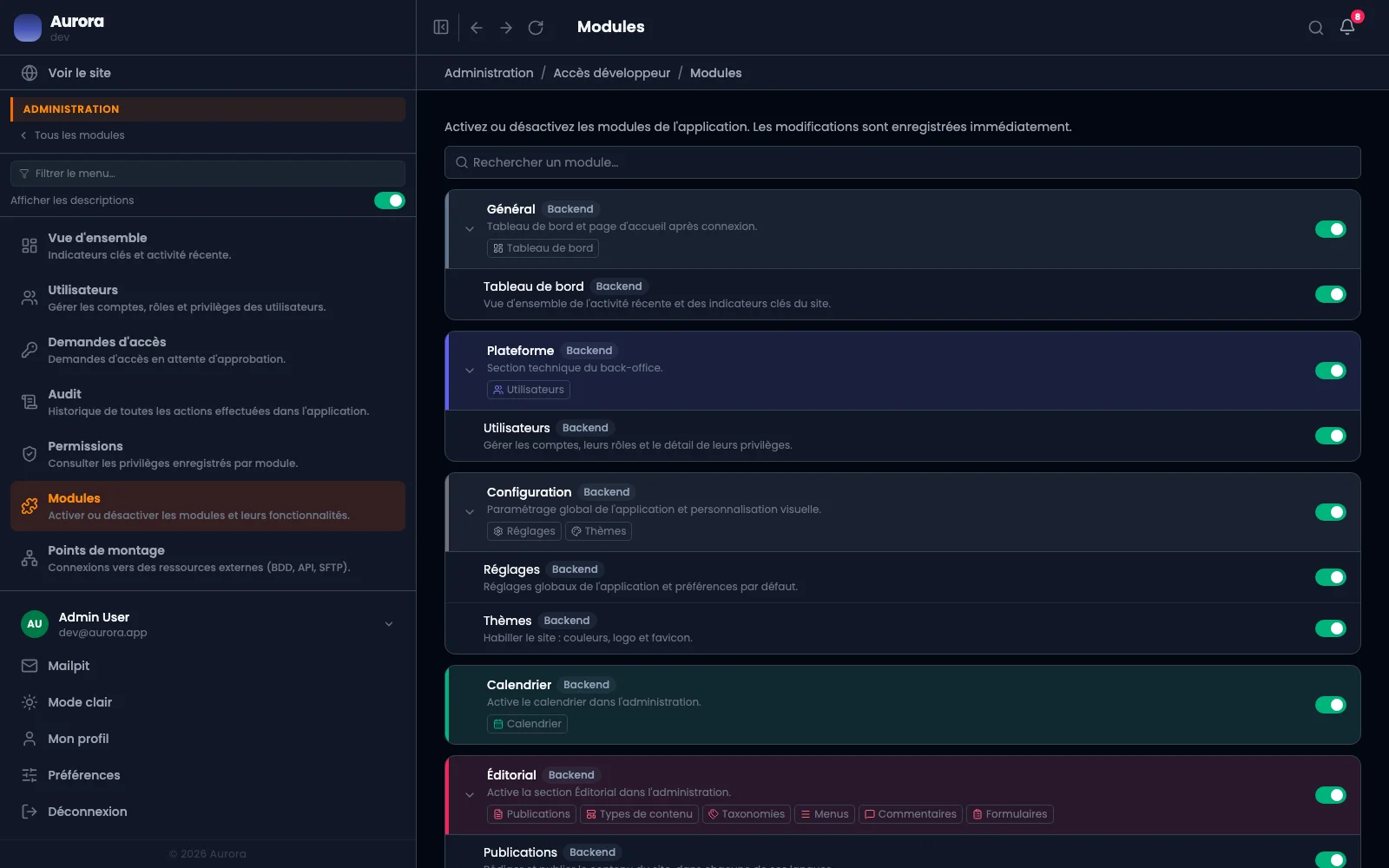Click the Mode clair sun icon

click(30, 702)
